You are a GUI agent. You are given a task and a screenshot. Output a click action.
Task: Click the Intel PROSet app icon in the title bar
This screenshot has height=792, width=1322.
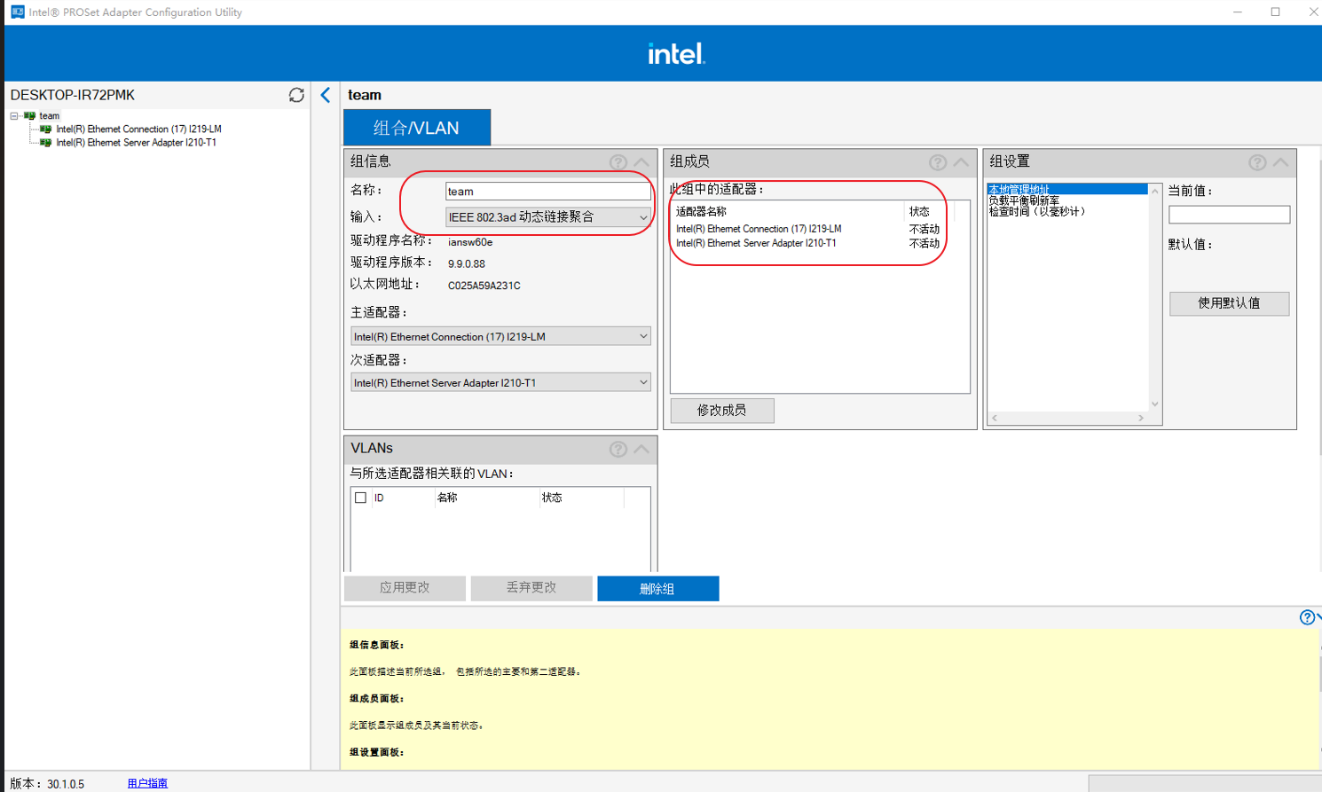pos(18,12)
